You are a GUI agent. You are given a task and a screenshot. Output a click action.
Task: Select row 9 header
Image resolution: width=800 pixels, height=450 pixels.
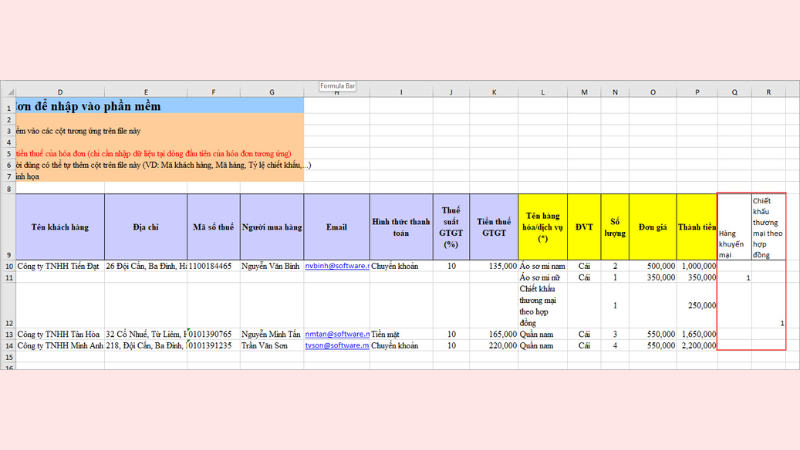(9, 227)
